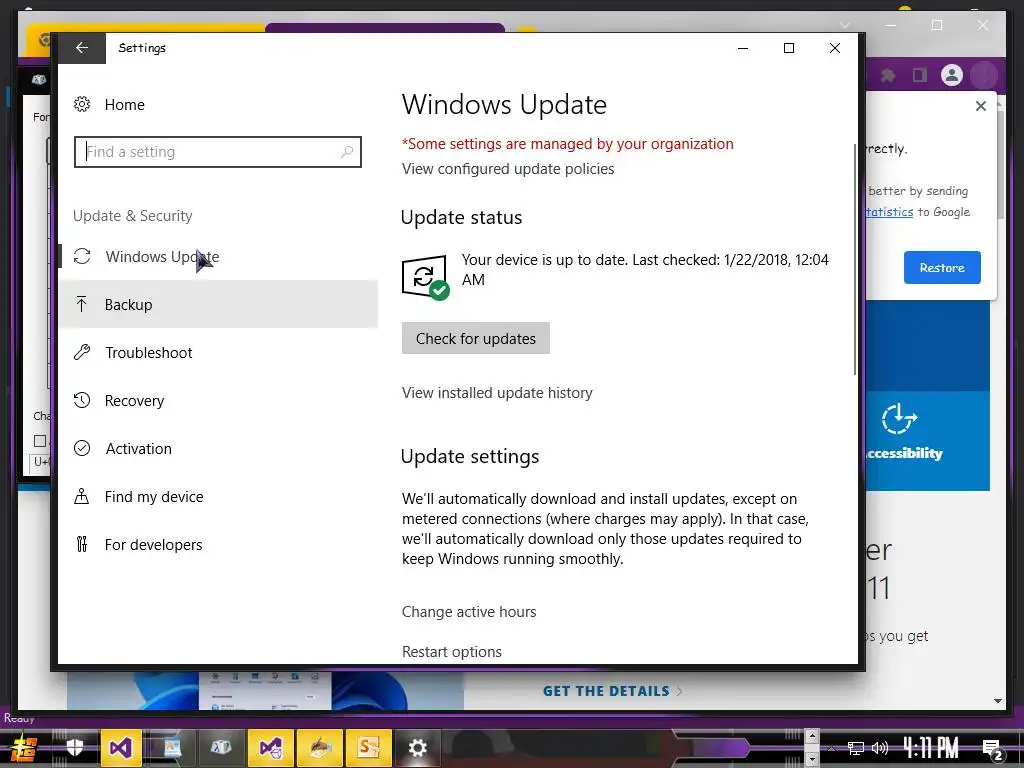Open the Backup section
This screenshot has width=1024, height=768.
pyautogui.click(x=218, y=304)
